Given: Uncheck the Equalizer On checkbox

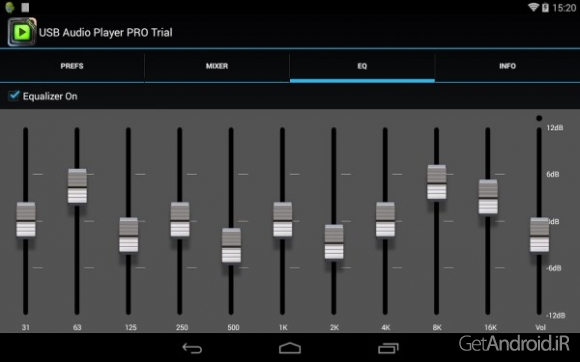Looking at the screenshot, I should [x=14, y=96].
